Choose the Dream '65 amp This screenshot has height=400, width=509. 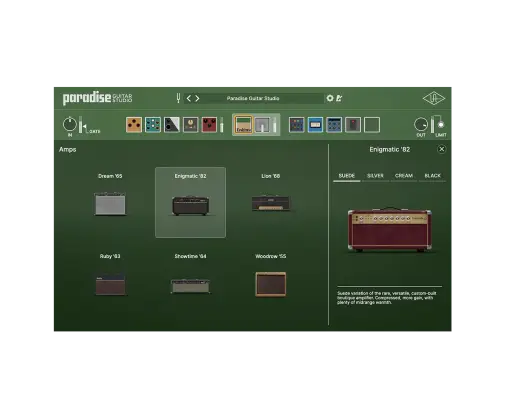pyautogui.click(x=110, y=202)
